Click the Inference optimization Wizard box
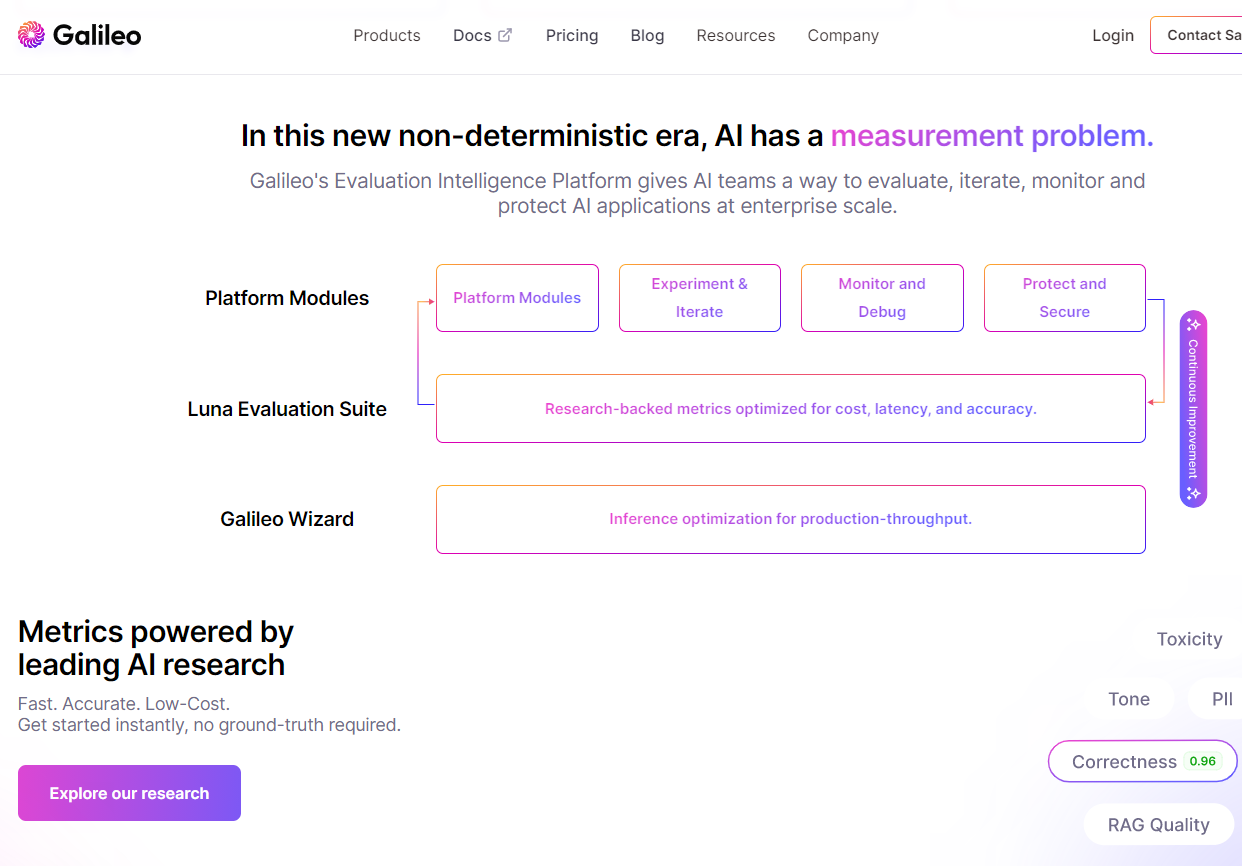1242x866 pixels. 790,519
